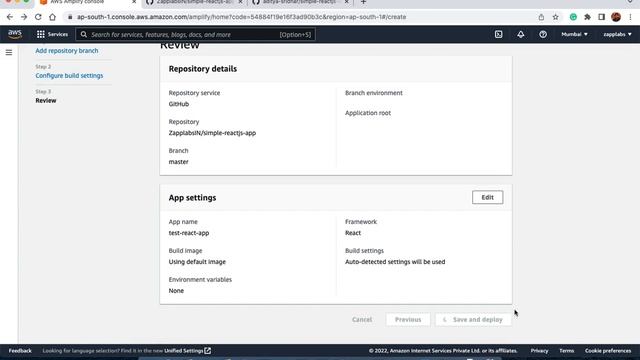Switch to the third simple-reactjs tab
The width and height of the screenshot is (640, 360).
pos(300,2)
